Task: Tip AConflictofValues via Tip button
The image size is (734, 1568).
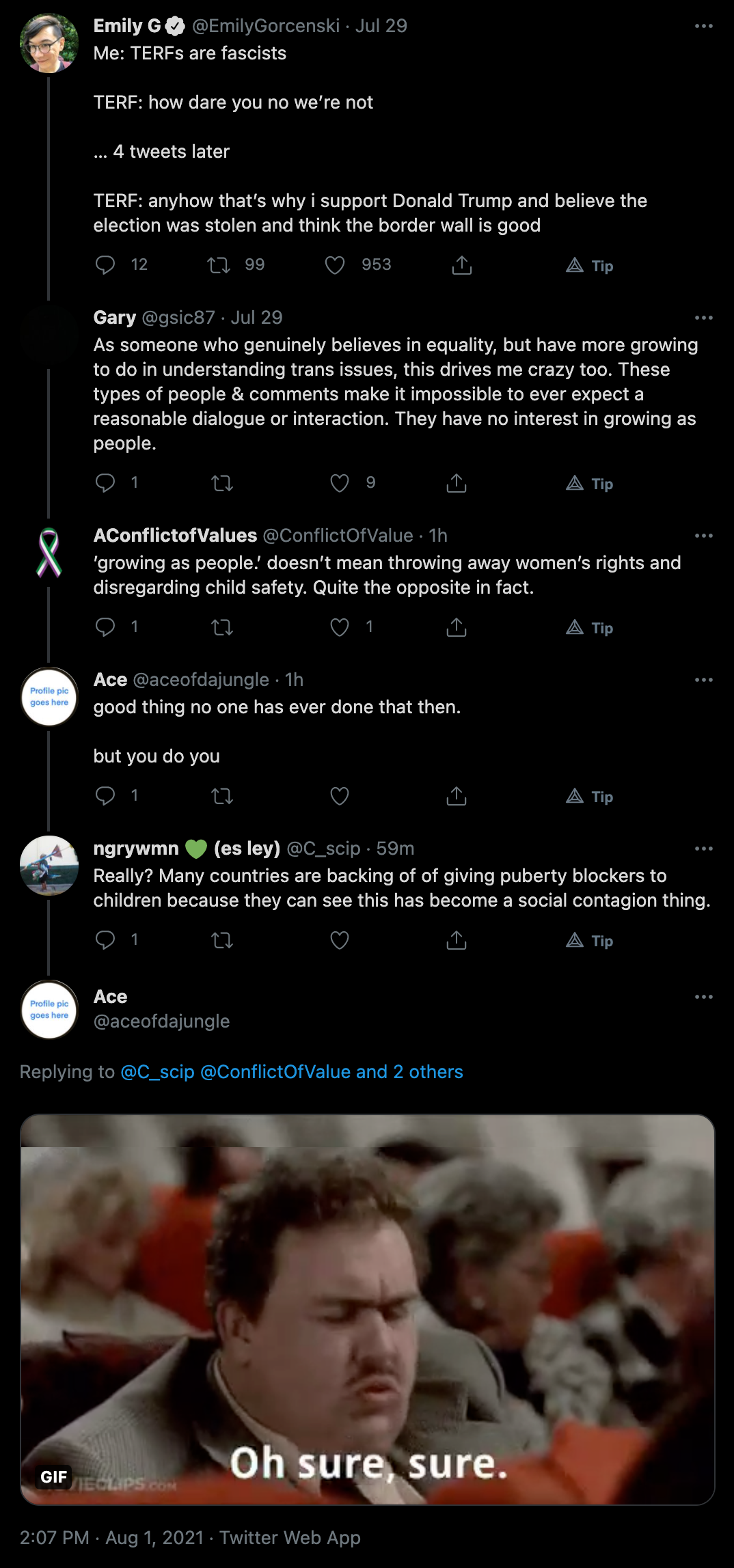Action: point(590,627)
